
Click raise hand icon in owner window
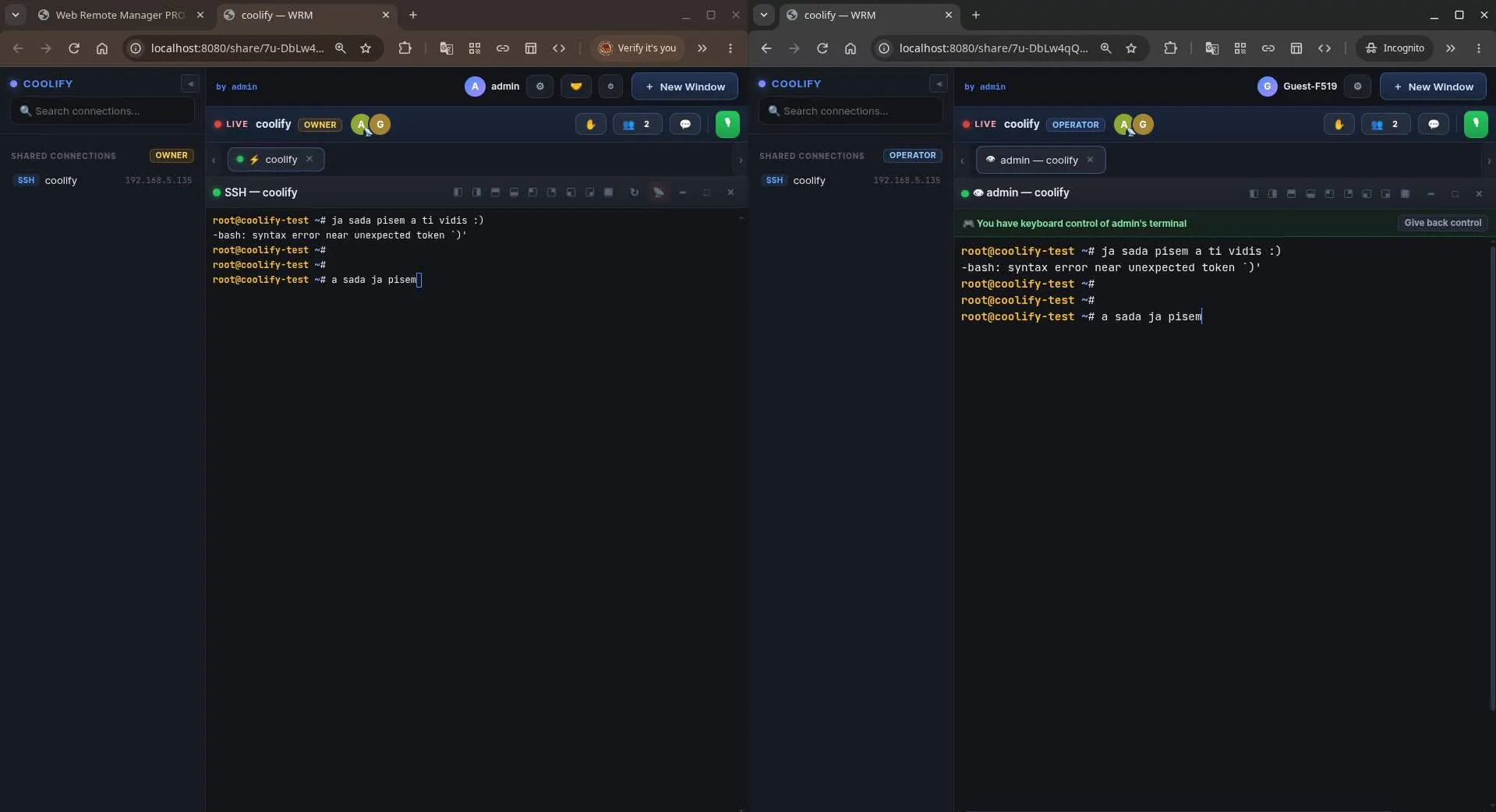click(590, 124)
